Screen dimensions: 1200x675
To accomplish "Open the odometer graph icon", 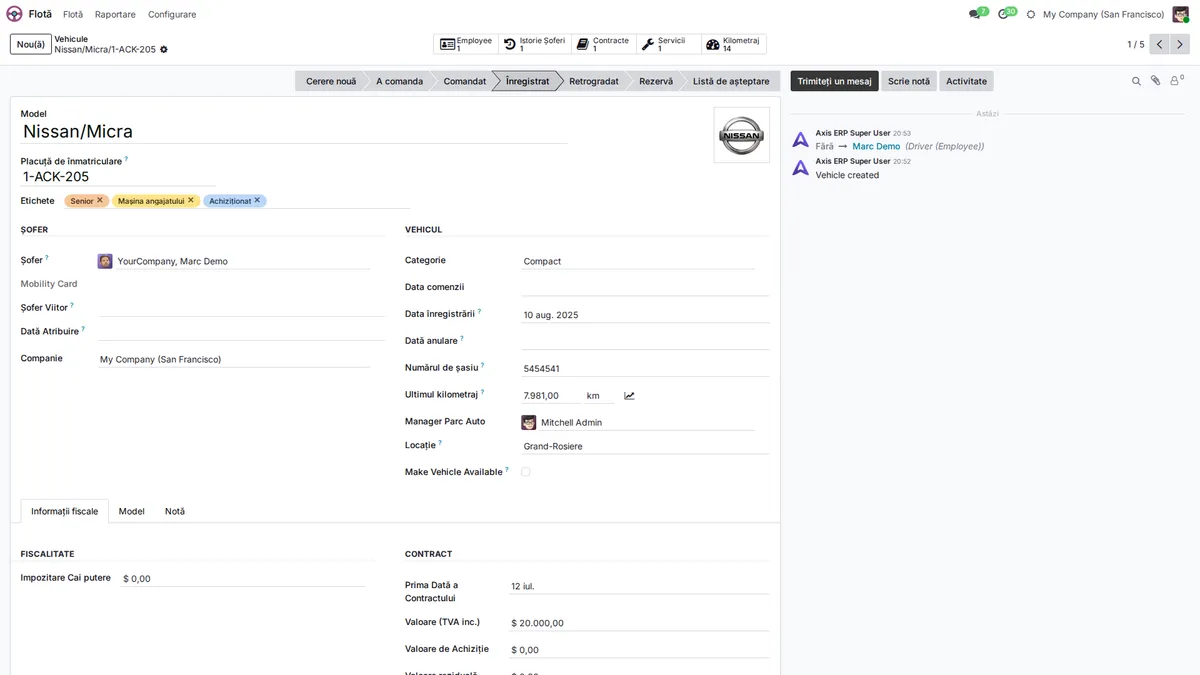I will [x=629, y=396].
